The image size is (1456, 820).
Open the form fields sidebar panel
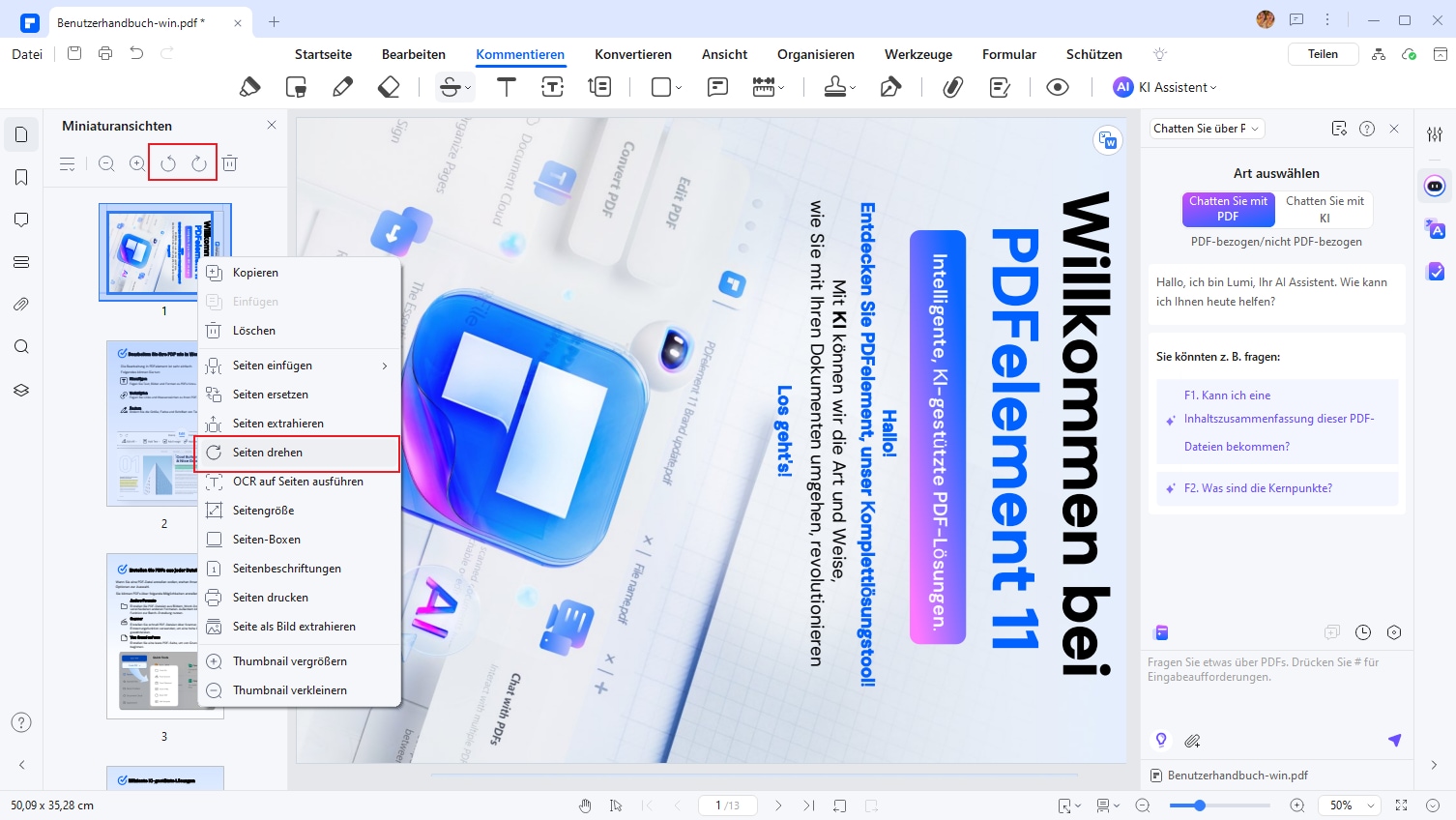21,262
